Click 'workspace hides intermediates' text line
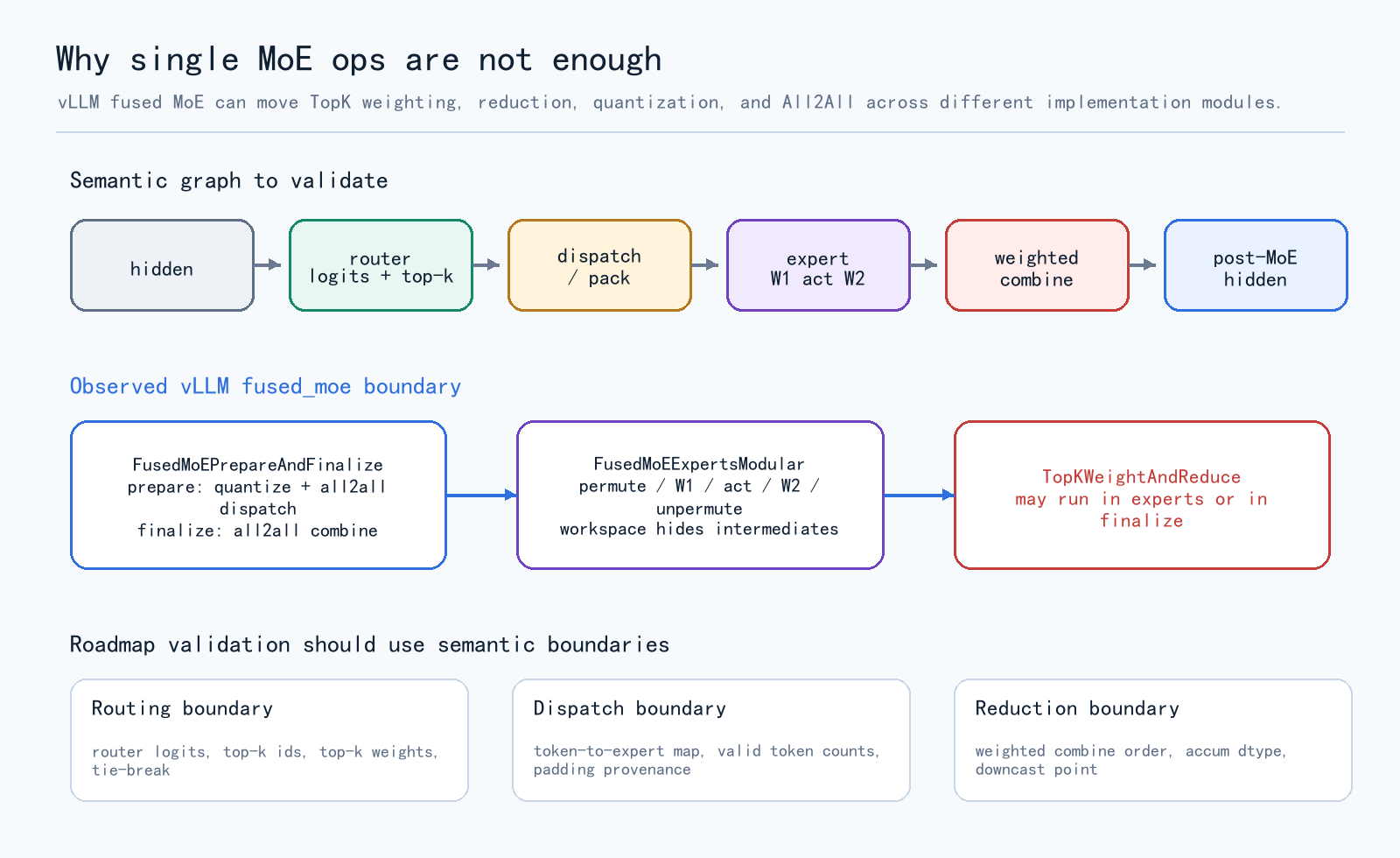 [699, 529]
